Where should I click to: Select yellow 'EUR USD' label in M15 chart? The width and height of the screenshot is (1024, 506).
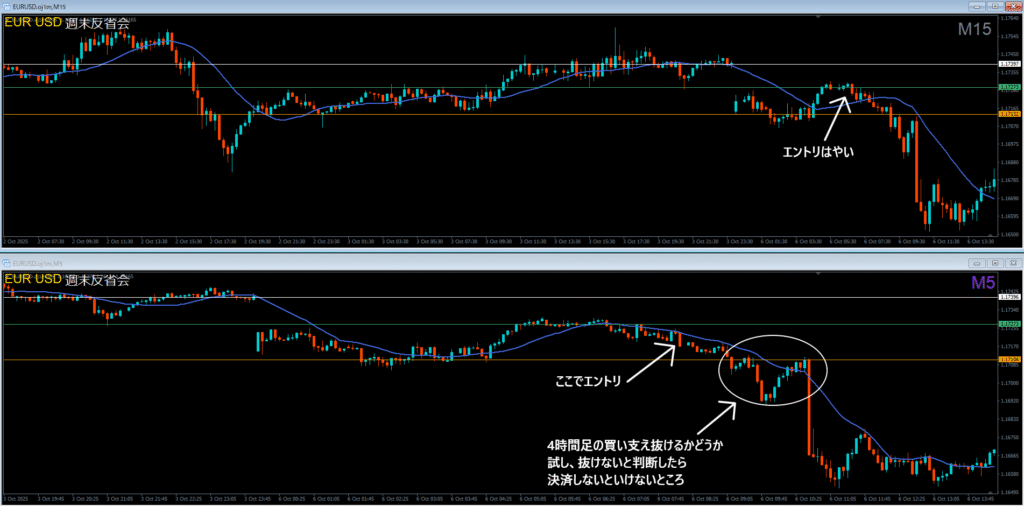(x=33, y=22)
